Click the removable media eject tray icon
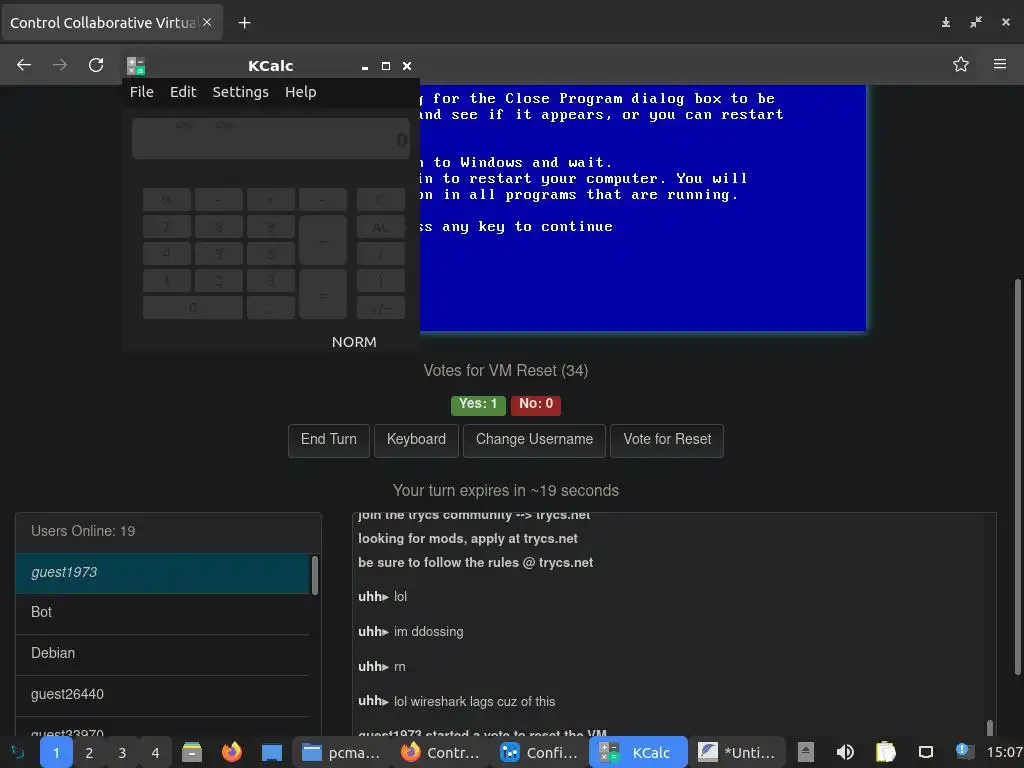This screenshot has width=1024, height=768. point(806,752)
